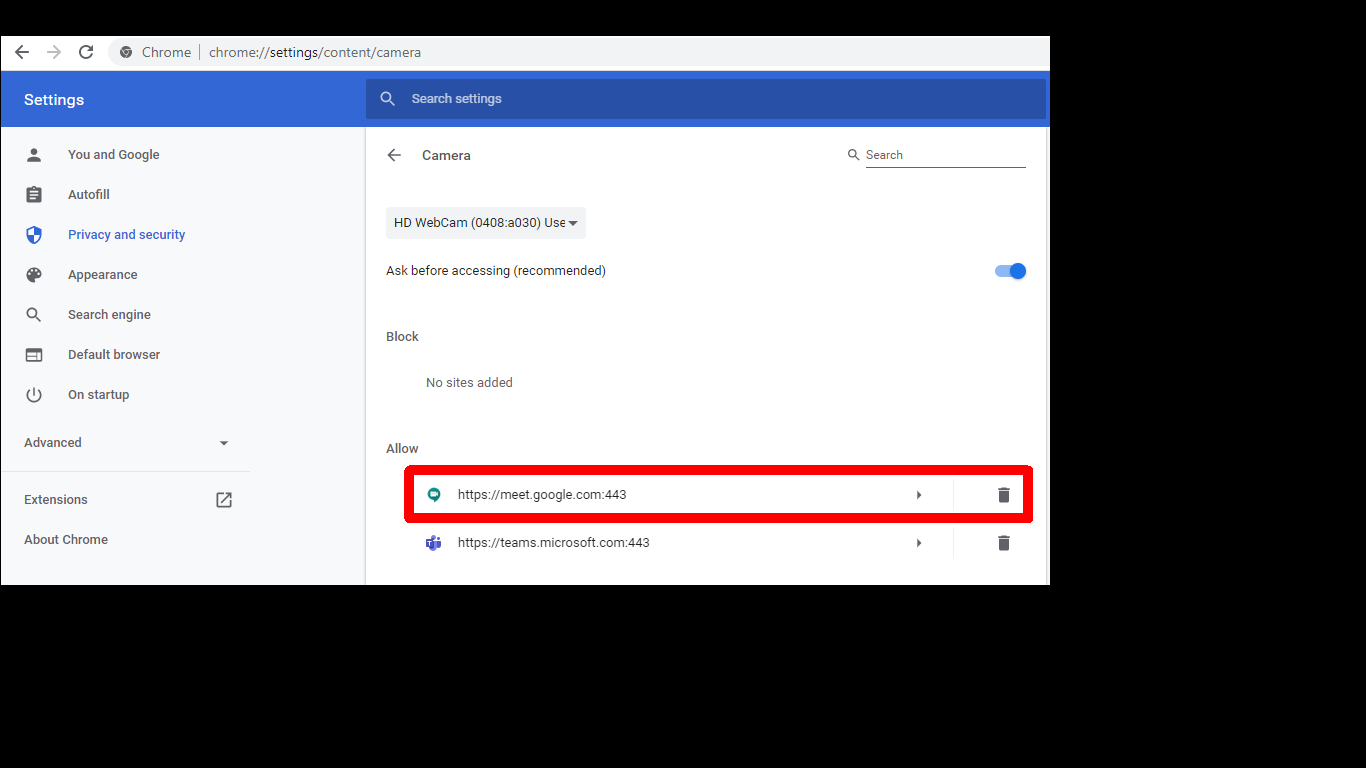Screen dimensions: 1366x768
Task: Click the Search settings input field
Action: (706, 99)
